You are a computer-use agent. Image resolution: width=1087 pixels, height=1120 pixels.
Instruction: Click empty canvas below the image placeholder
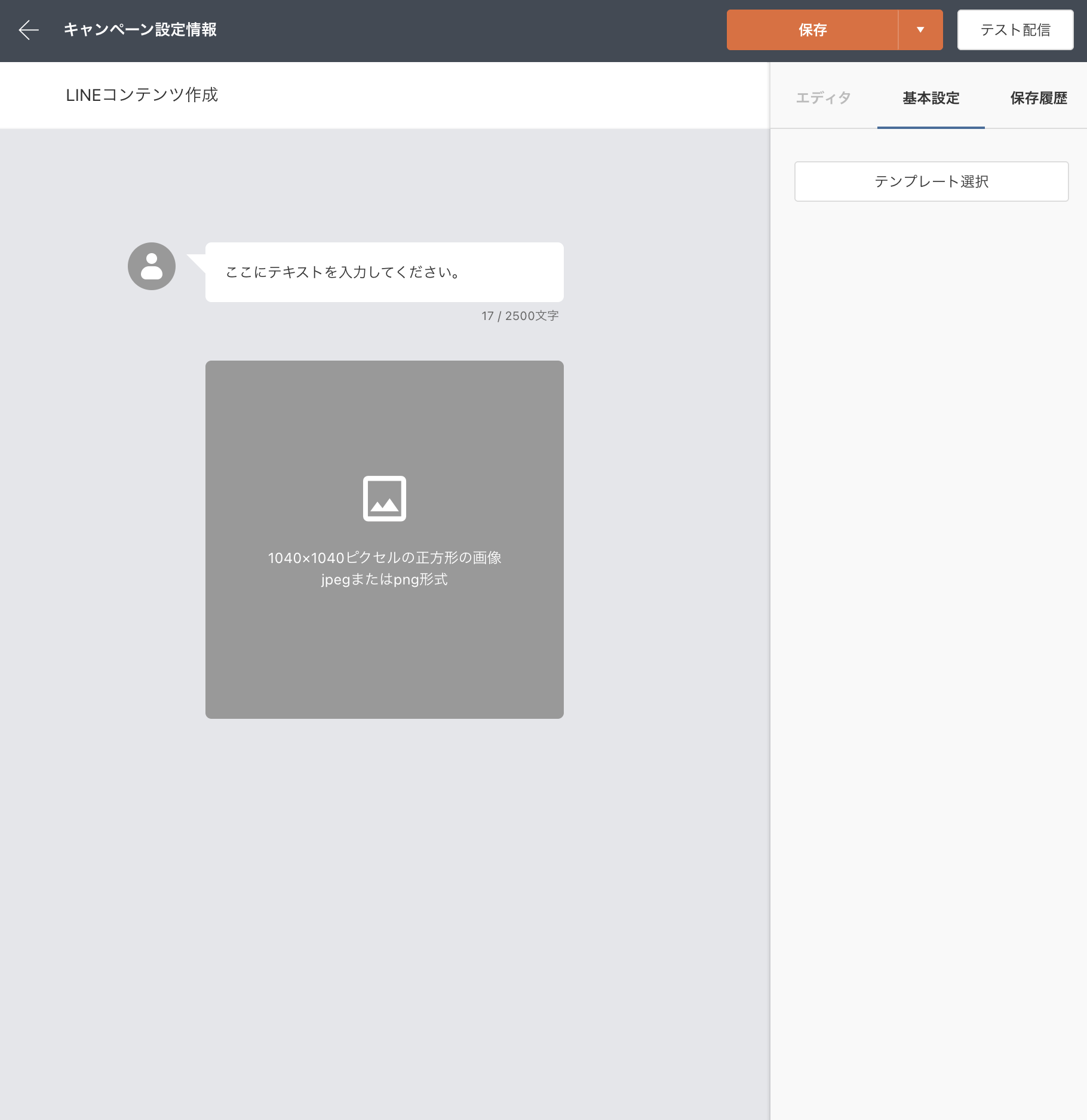(385, 896)
